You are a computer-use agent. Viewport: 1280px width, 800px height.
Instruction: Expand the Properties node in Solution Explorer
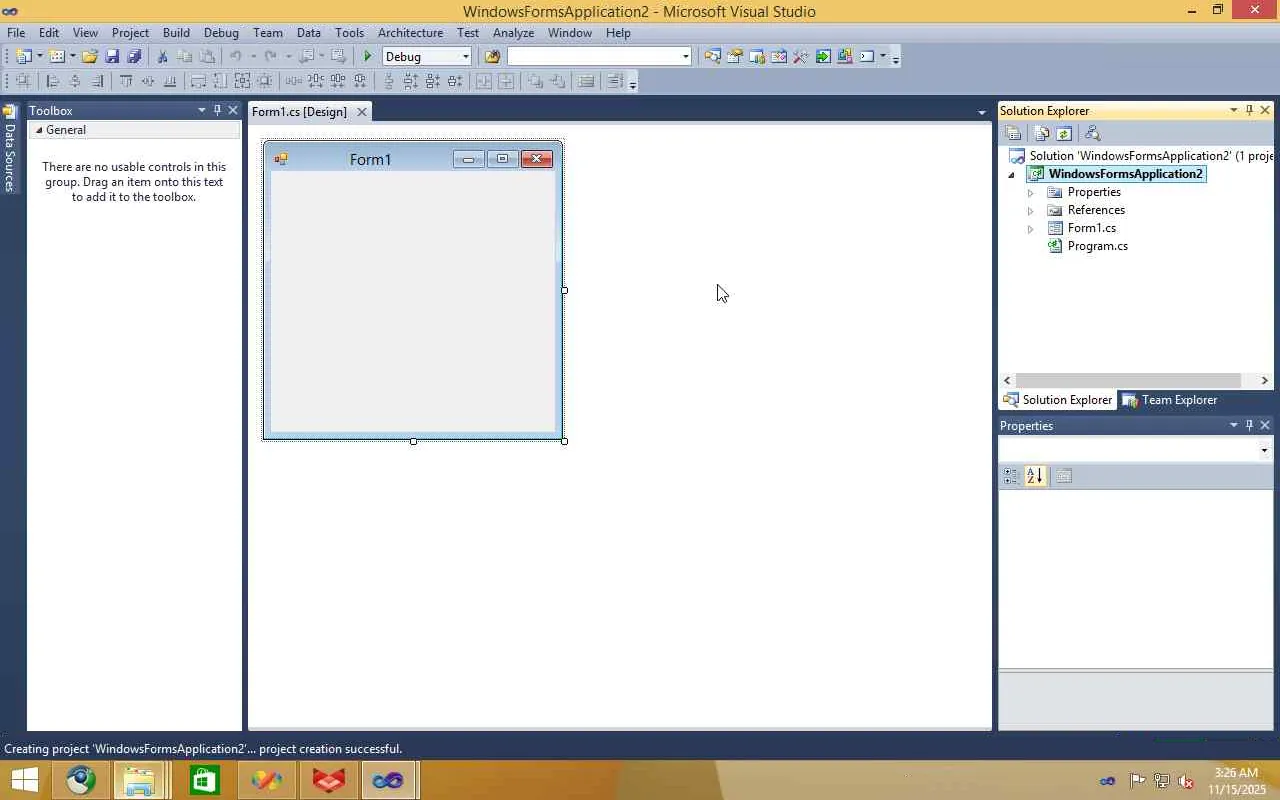coord(1030,192)
